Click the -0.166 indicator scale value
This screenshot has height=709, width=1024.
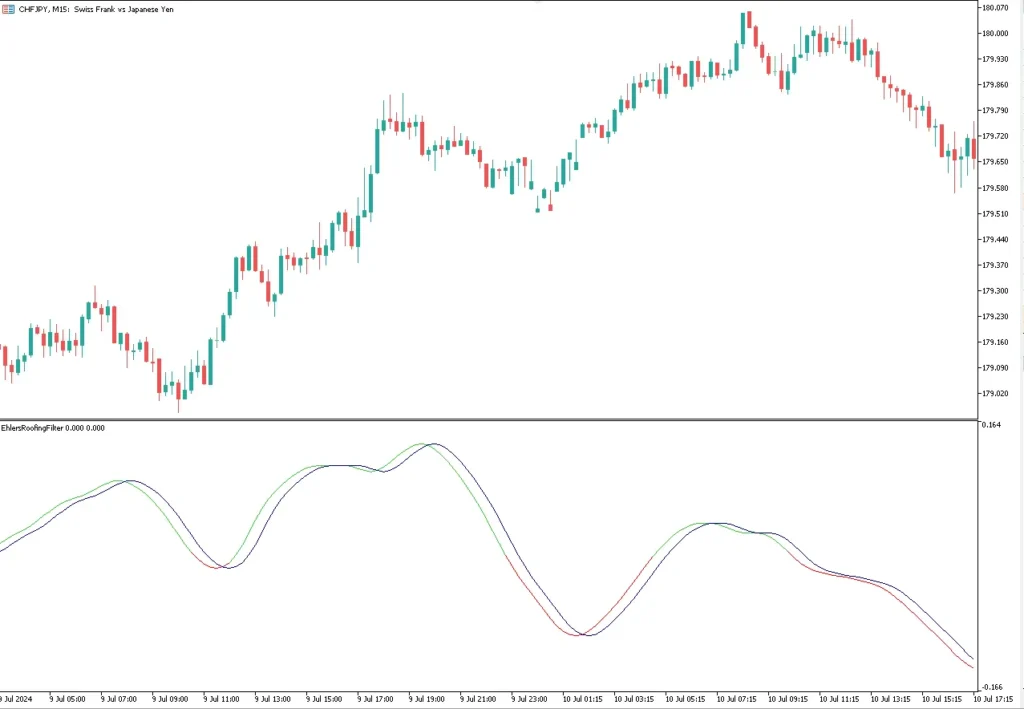[992, 687]
